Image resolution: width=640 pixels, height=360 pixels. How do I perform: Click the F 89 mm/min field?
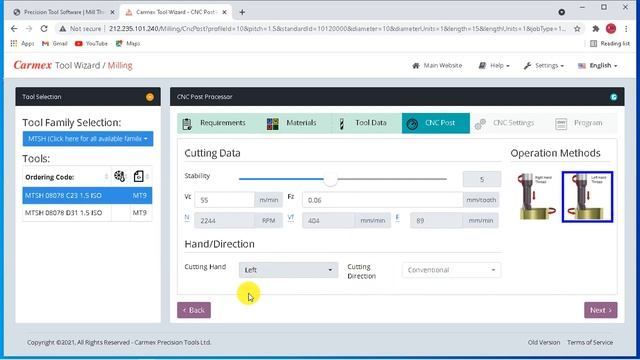pyautogui.click(x=436, y=220)
